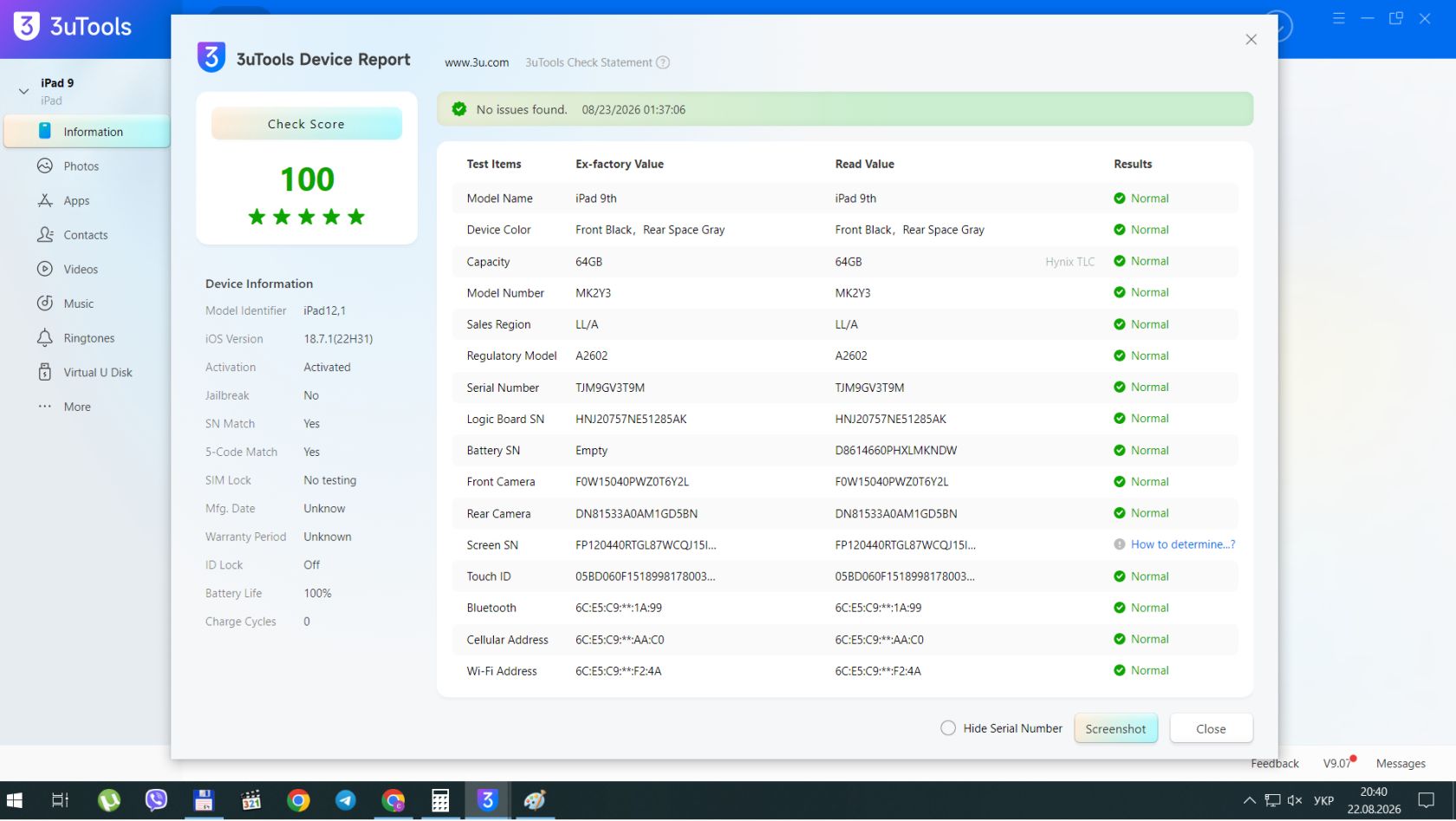This screenshot has width=1456, height=821.
Task: Click the Hynix TLC storage label
Action: click(1069, 262)
